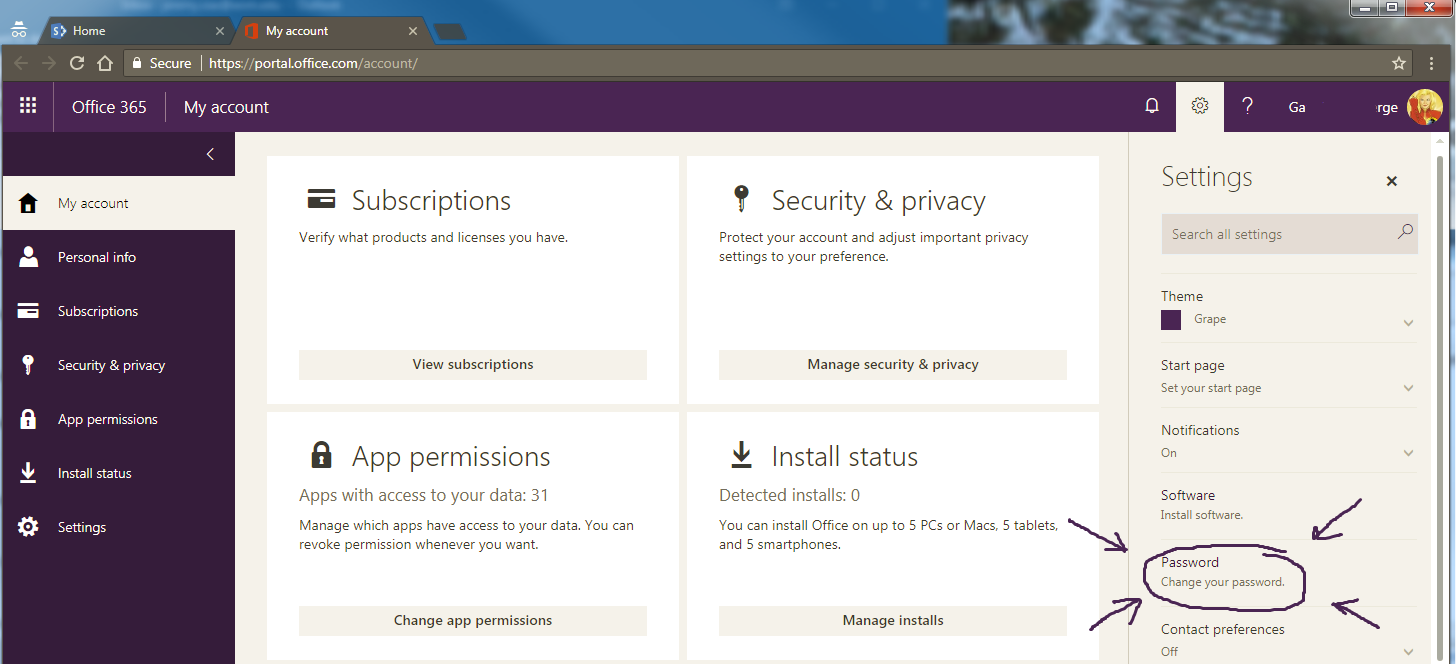1456x664 pixels.
Task: Open Install status in sidebar
Action: 119,473
